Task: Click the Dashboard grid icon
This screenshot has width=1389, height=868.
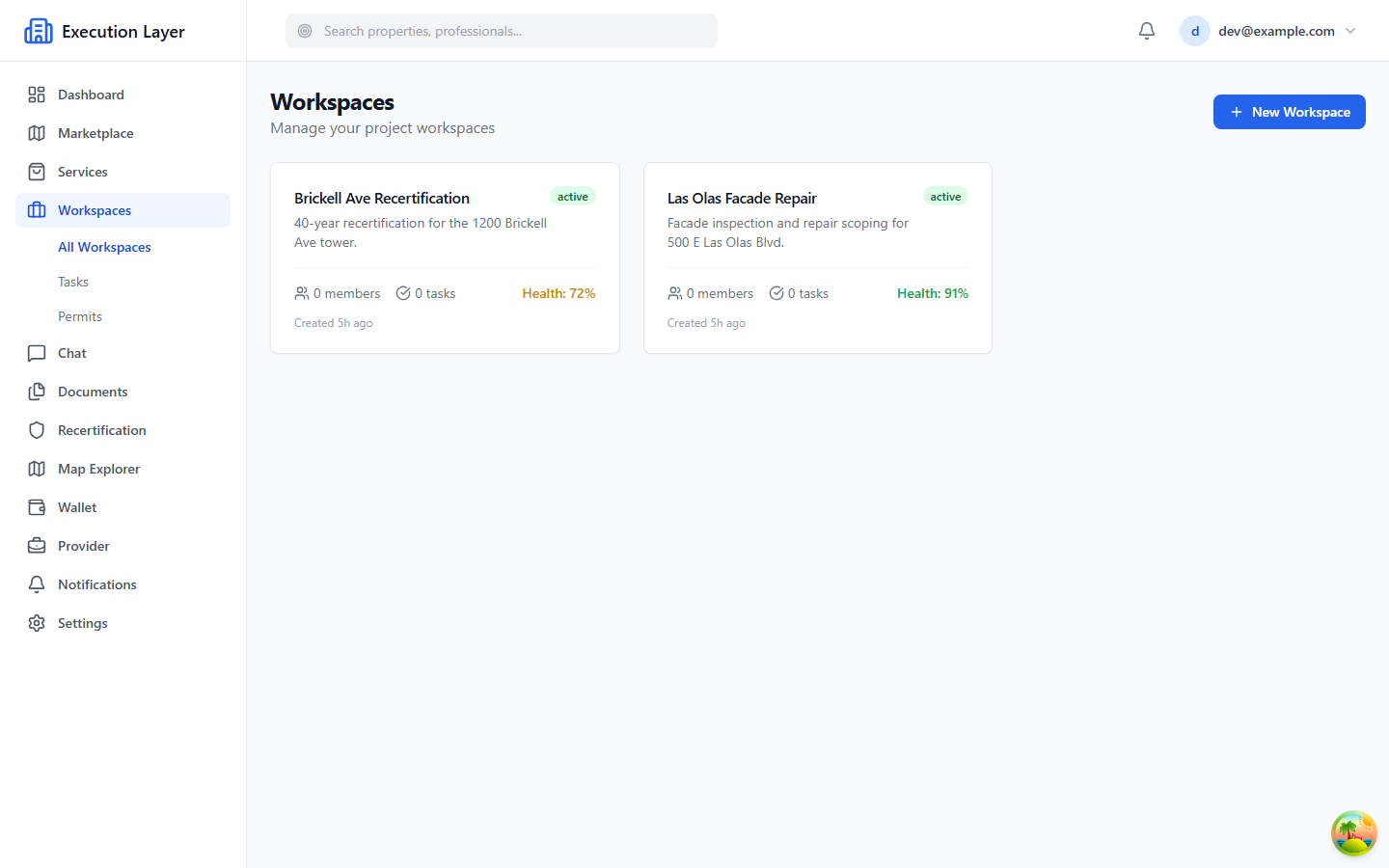Action: (x=37, y=95)
